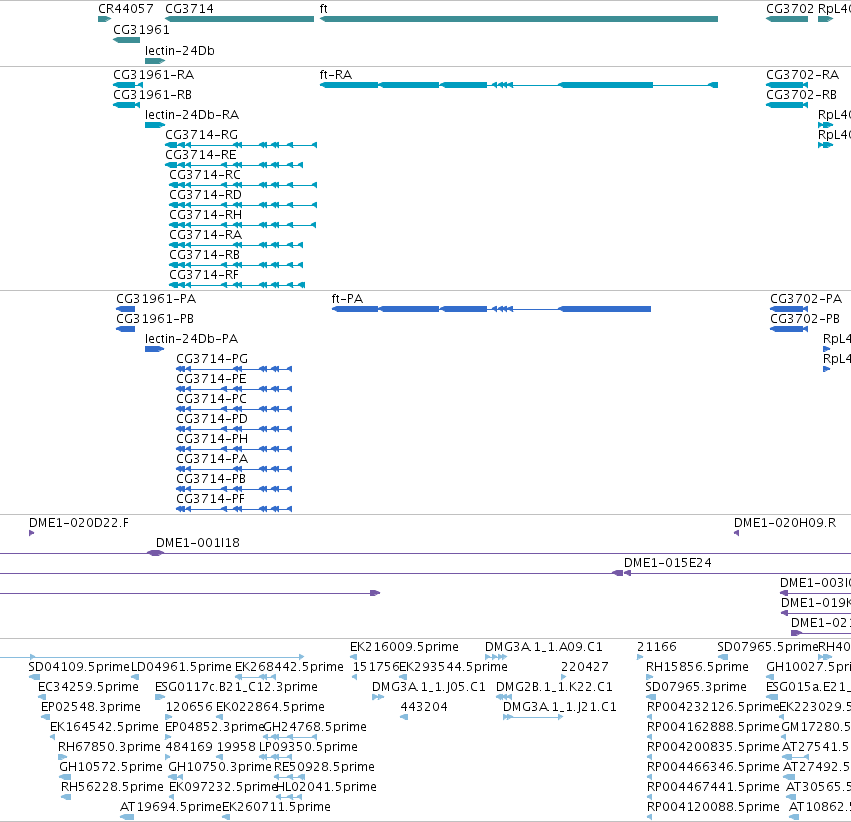The height and width of the screenshot is (822, 851).
Task: Open the CG3714-PH protein label
Action: pos(212,439)
